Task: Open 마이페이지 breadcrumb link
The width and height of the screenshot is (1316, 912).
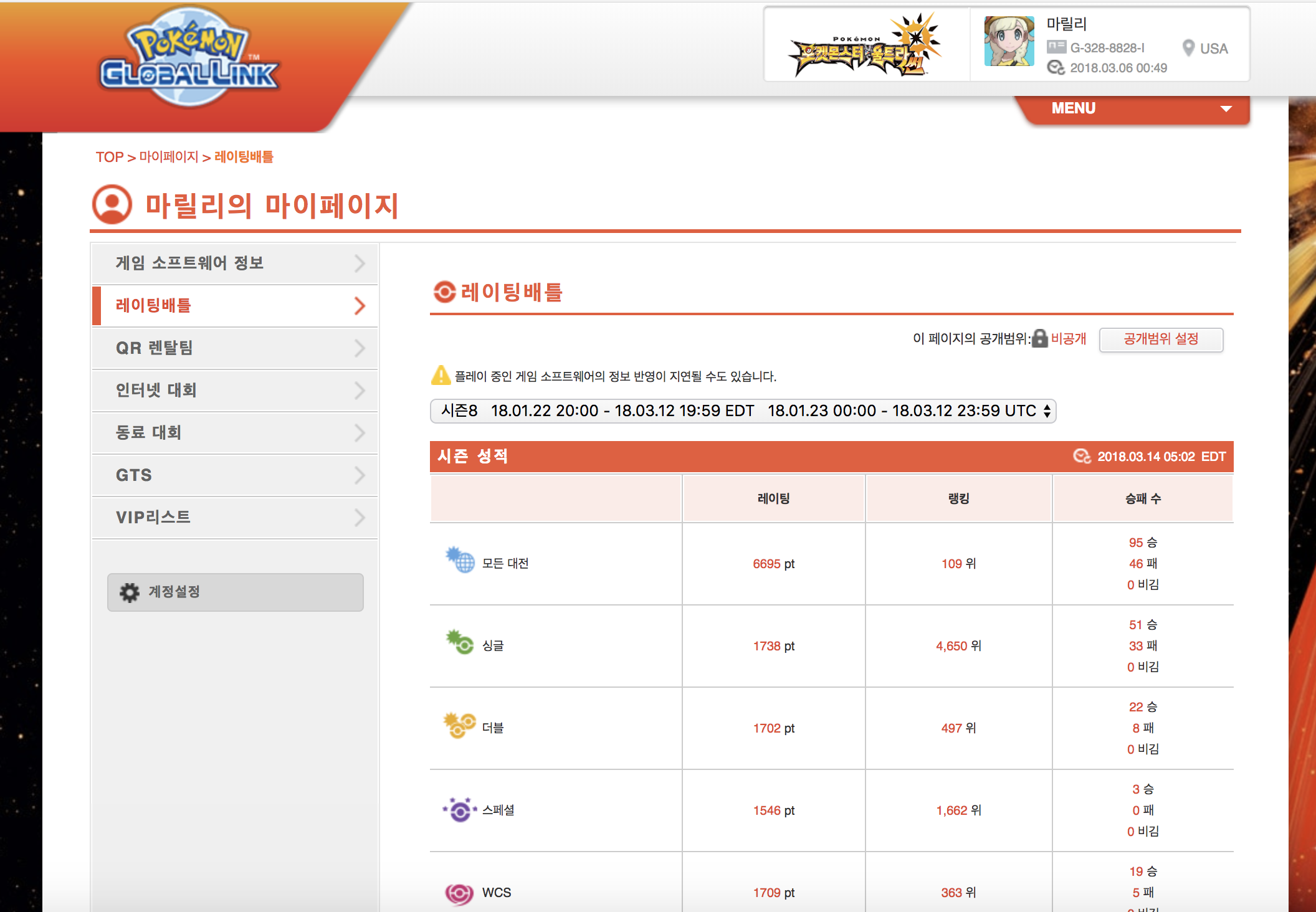Action: click(169, 157)
